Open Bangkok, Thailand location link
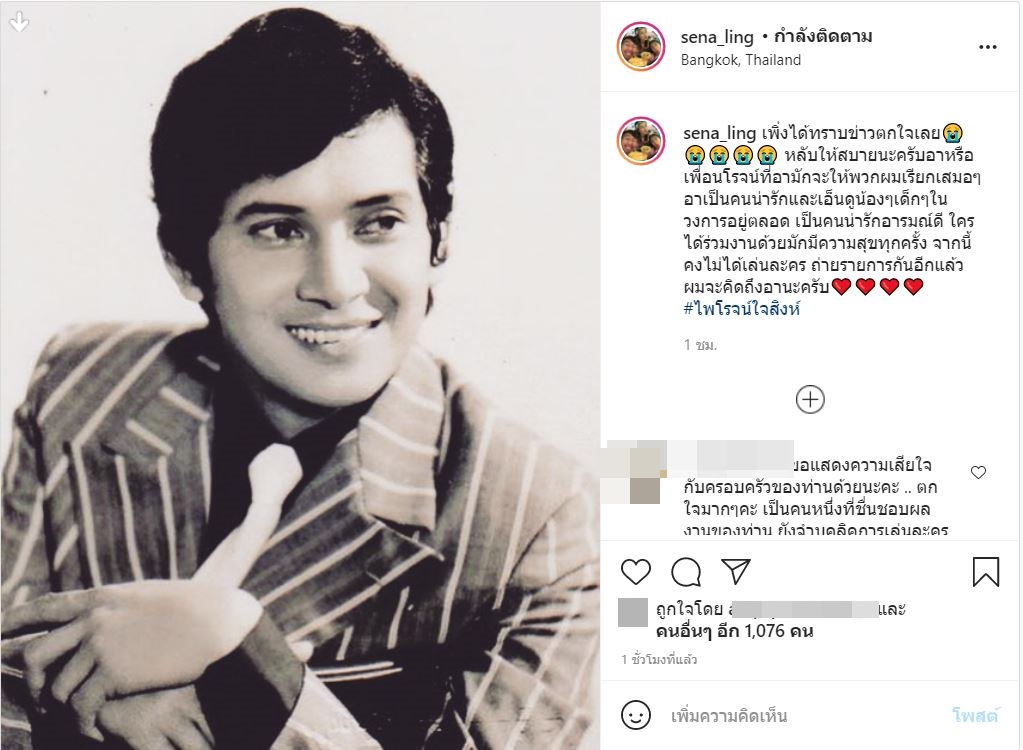Screen dimensions: 1023x750 tap(741, 60)
